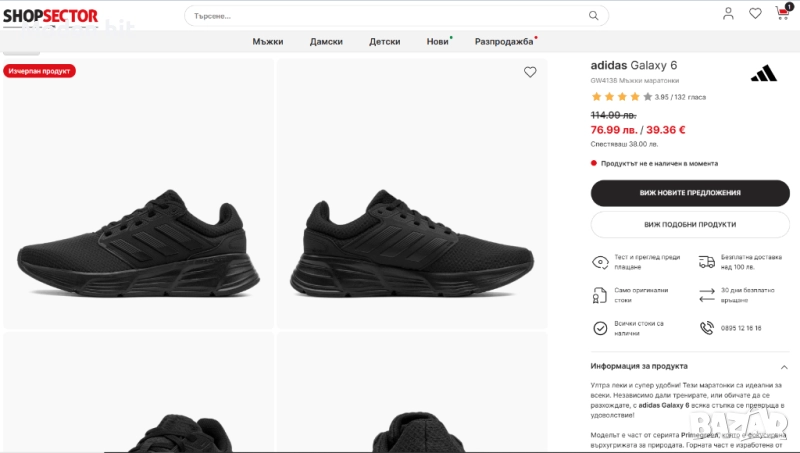Collapse the Информация за продукта section

(784, 367)
